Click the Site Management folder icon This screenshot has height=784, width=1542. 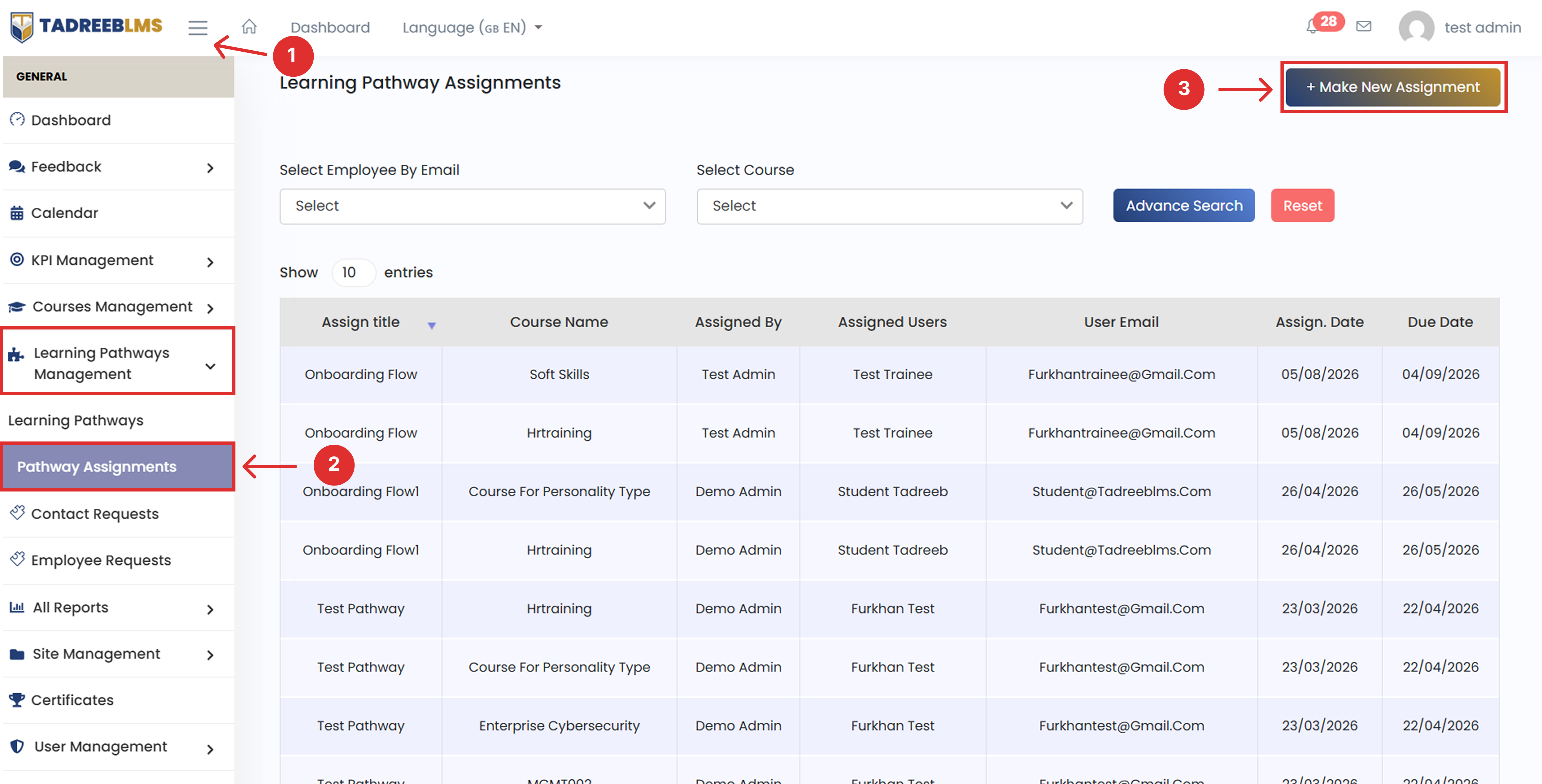(x=17, y=654)
